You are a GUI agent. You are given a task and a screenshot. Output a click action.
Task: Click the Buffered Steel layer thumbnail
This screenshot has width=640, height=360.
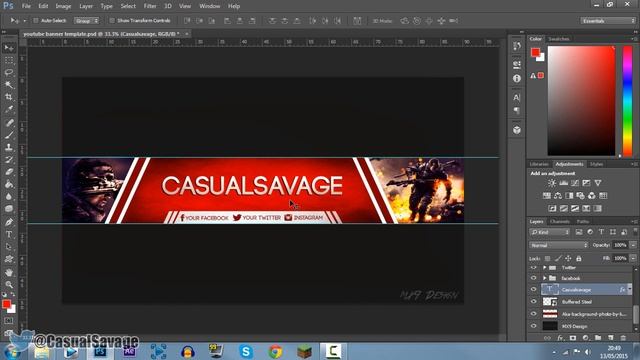(x=550, y=302)
